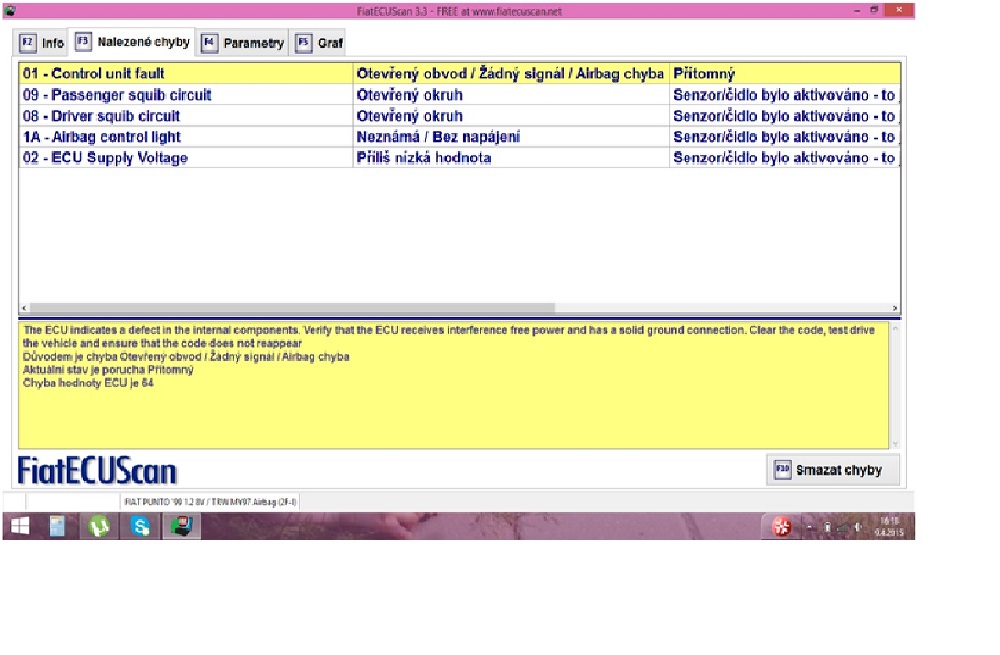The height and width of the screenshot is (655, 1000).
Task: Open Skype from the taskbar
Action: [139, 526]
